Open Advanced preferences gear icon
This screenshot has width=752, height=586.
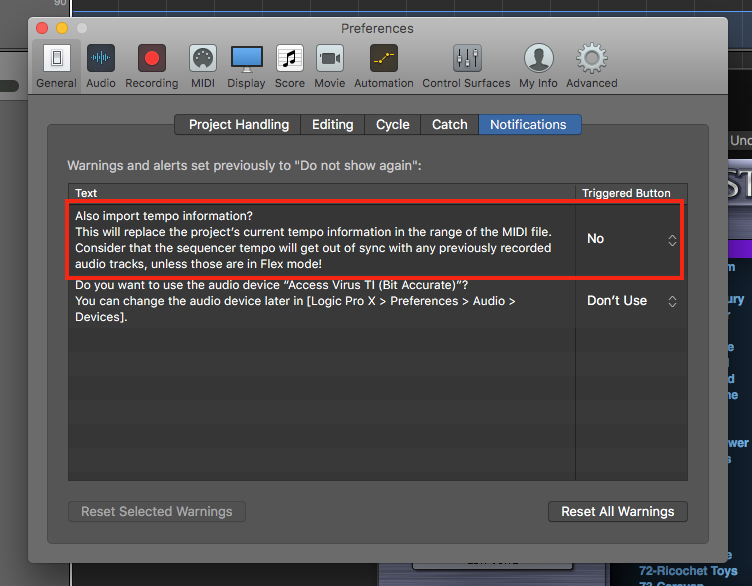[592, 66]
